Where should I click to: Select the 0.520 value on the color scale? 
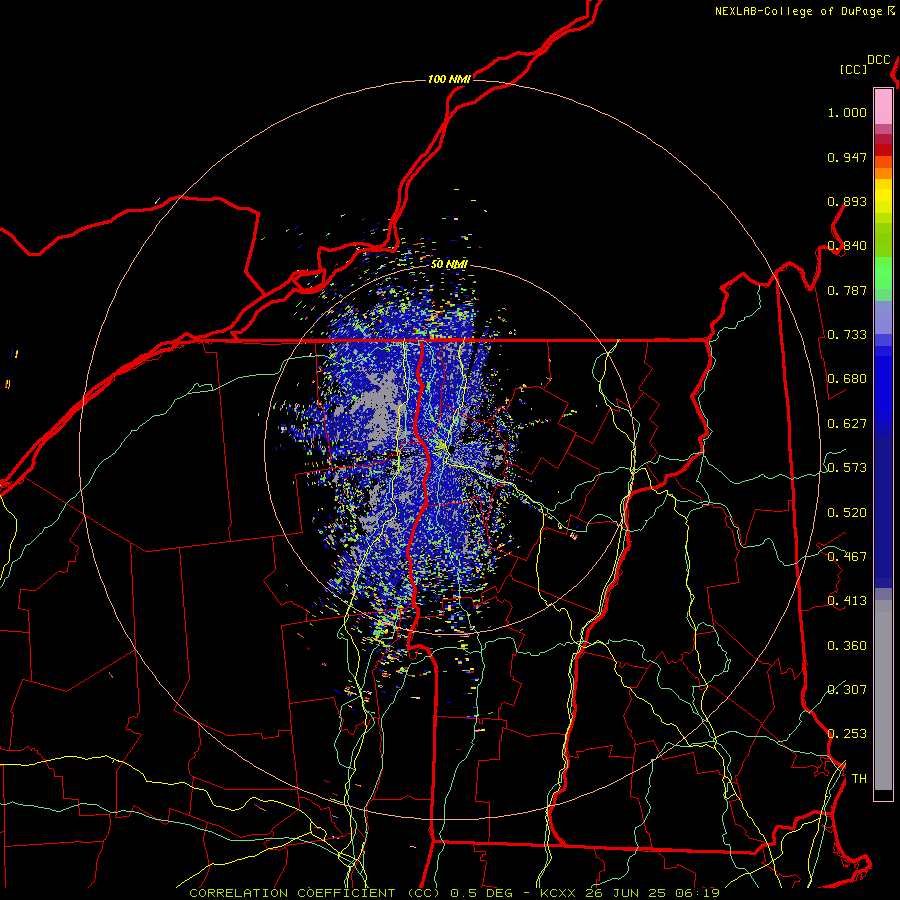point(847,513)
